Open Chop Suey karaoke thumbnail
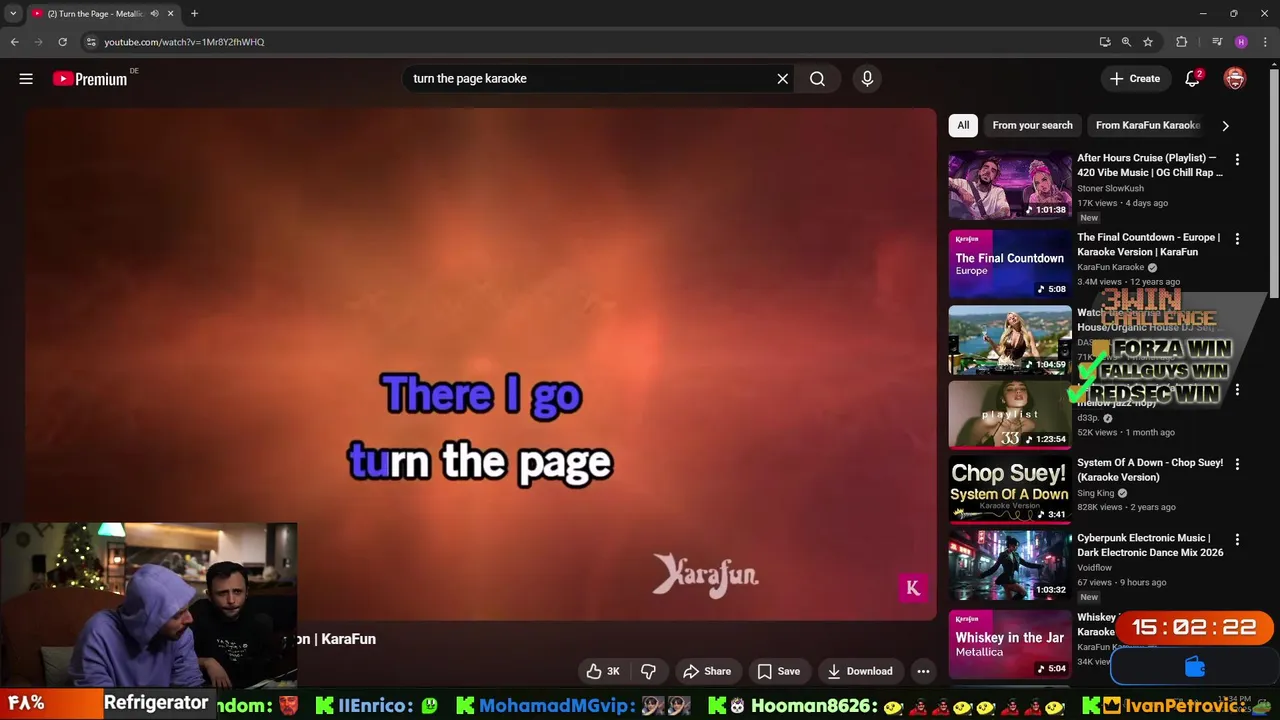The image size is (1280, 720). point(1010,489)
